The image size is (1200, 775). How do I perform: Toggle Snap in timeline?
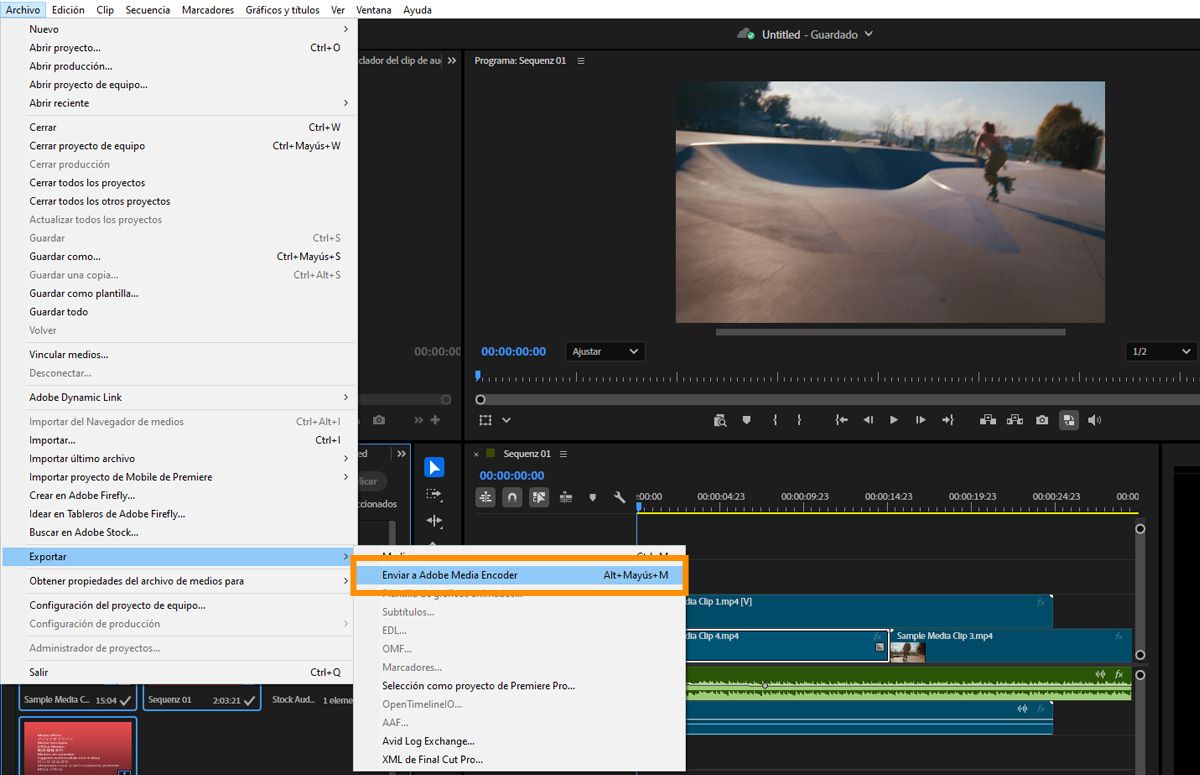[x=512, y=497]
